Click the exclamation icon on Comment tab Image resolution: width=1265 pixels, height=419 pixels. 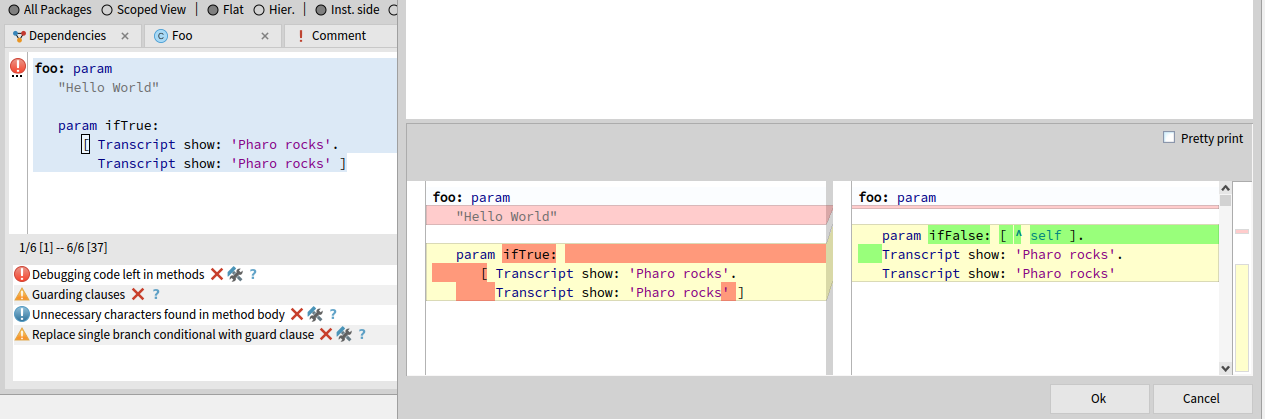301,36
